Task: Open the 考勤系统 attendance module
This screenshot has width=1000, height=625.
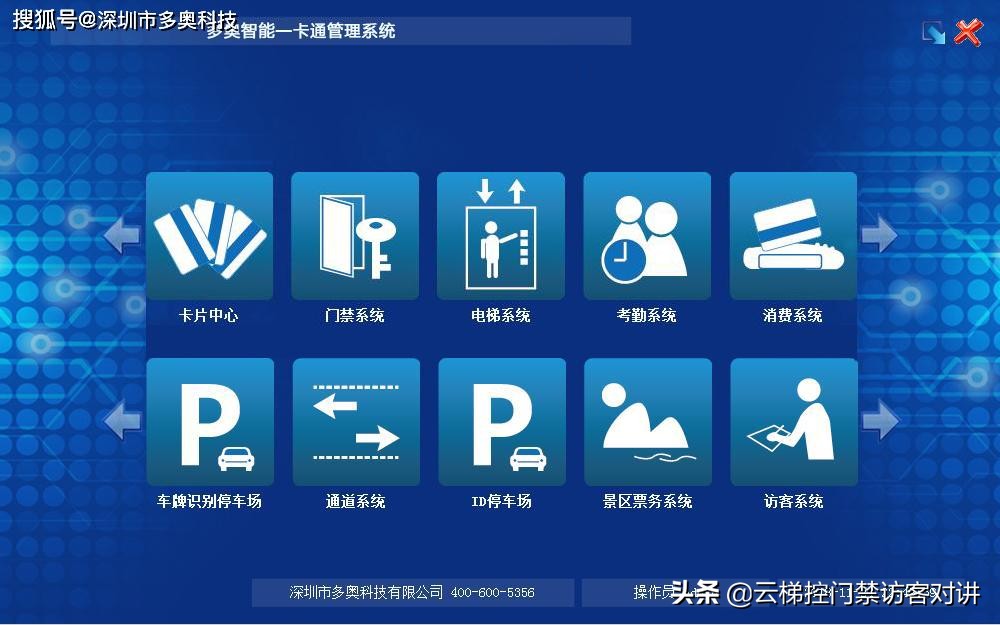Action: point(647,236)
